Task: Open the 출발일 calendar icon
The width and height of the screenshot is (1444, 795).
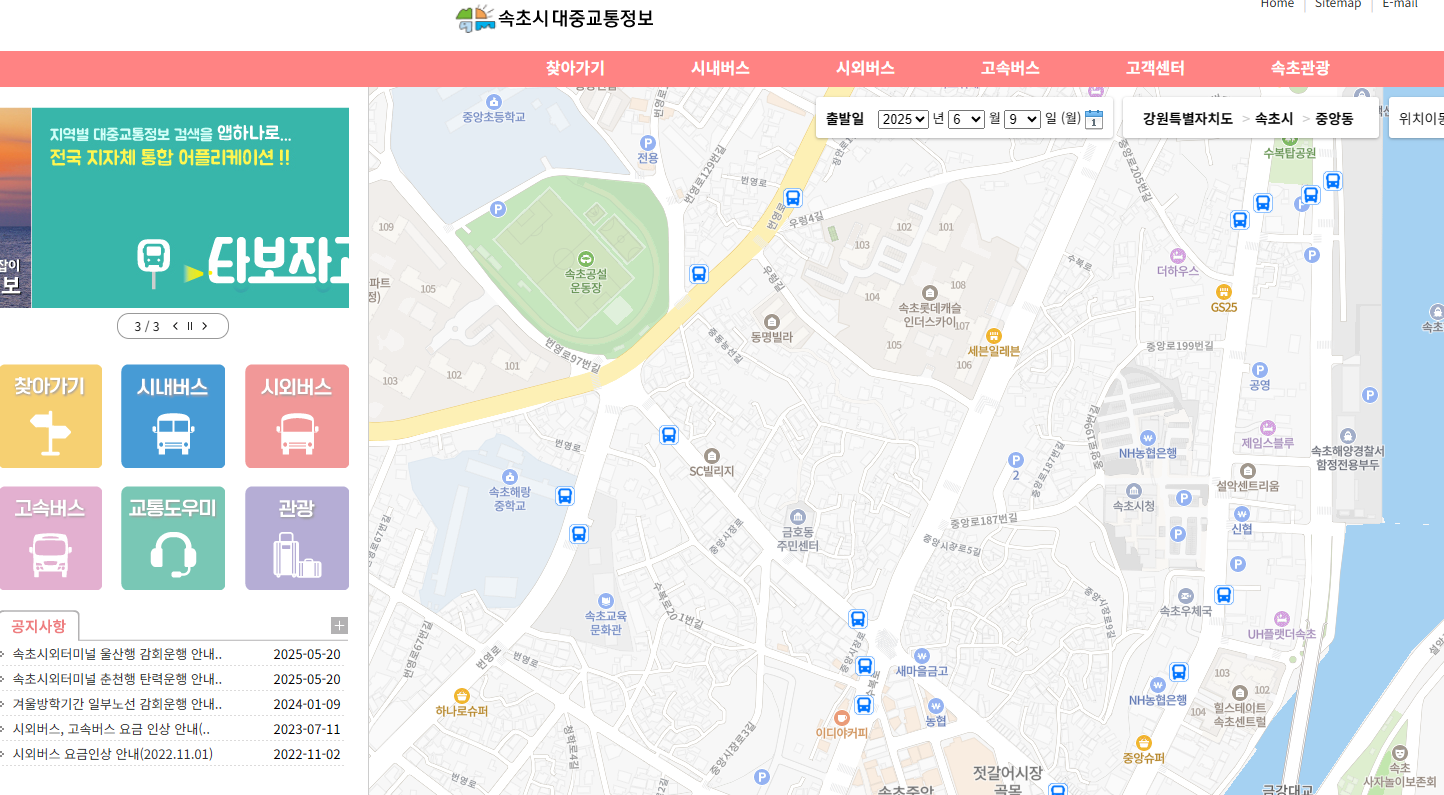Action: point(1094,118)
